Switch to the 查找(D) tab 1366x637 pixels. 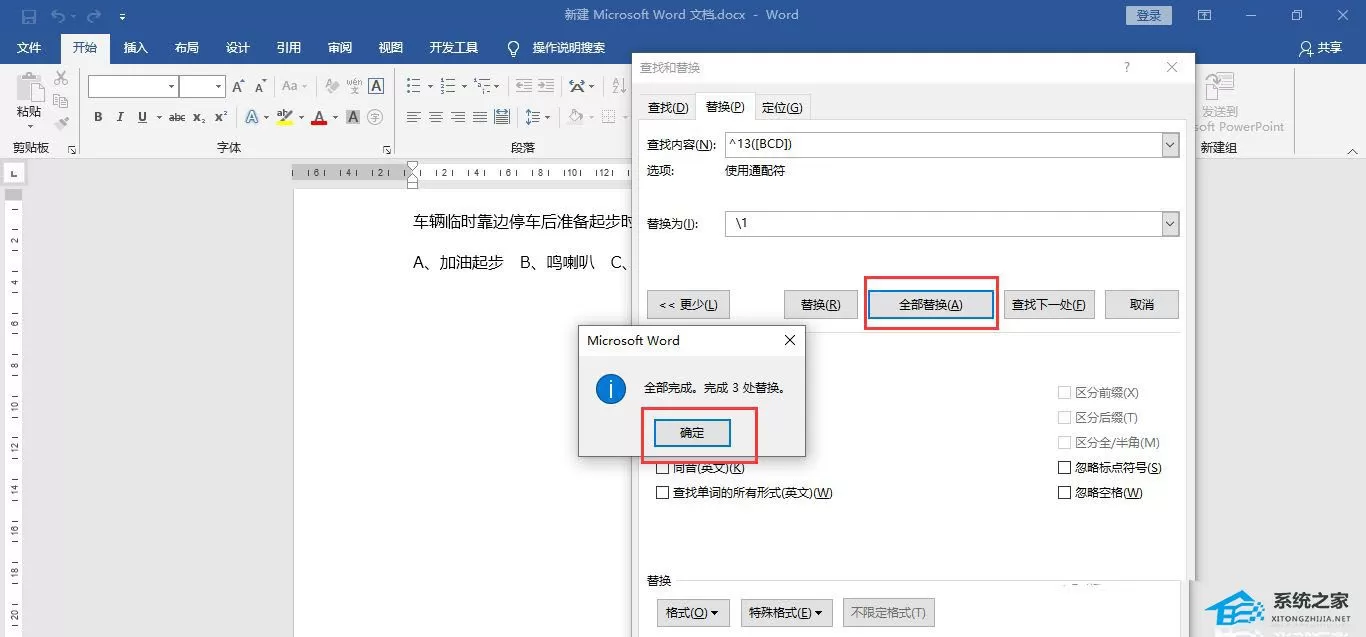pos(668,107)
